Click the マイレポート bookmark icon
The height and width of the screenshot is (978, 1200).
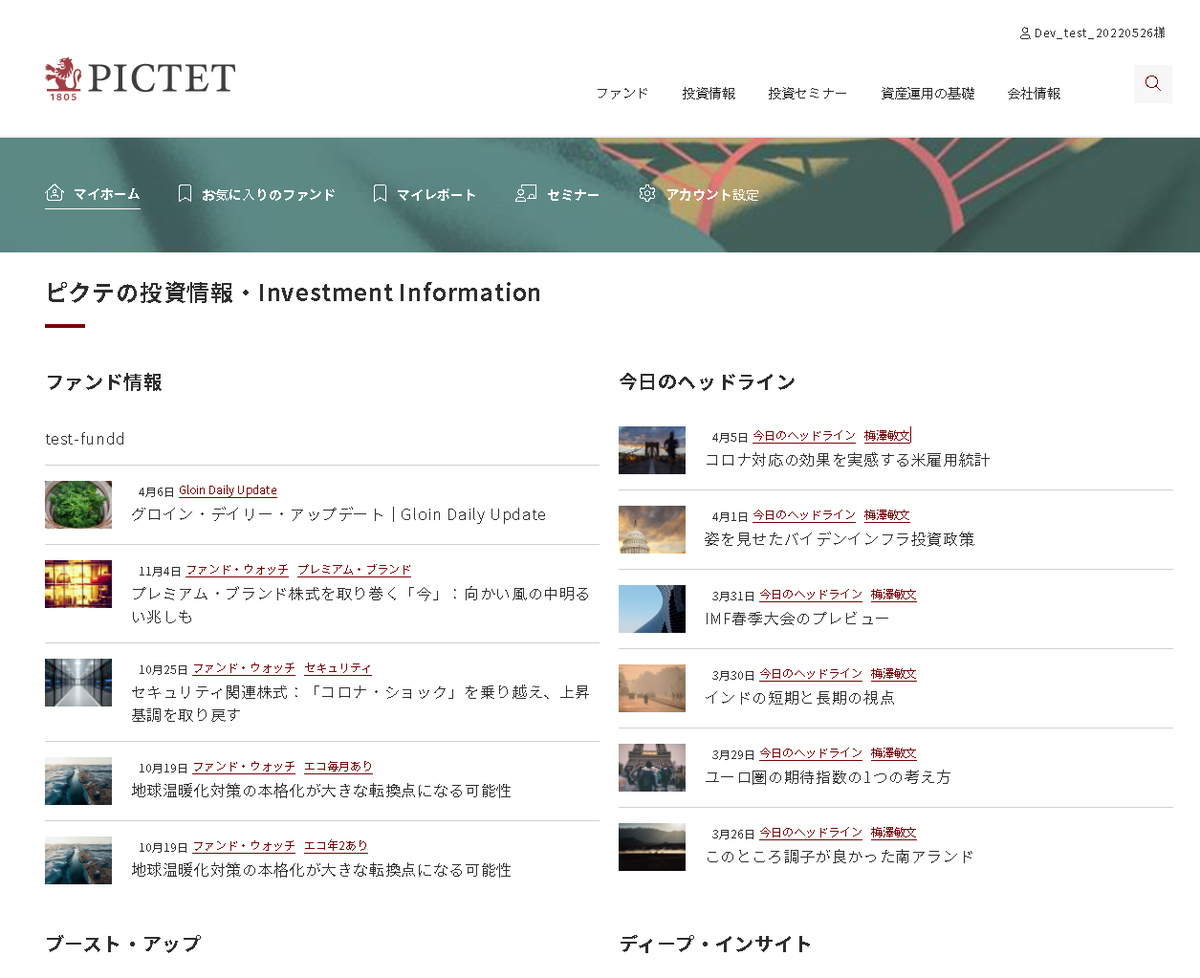[379, 194]
